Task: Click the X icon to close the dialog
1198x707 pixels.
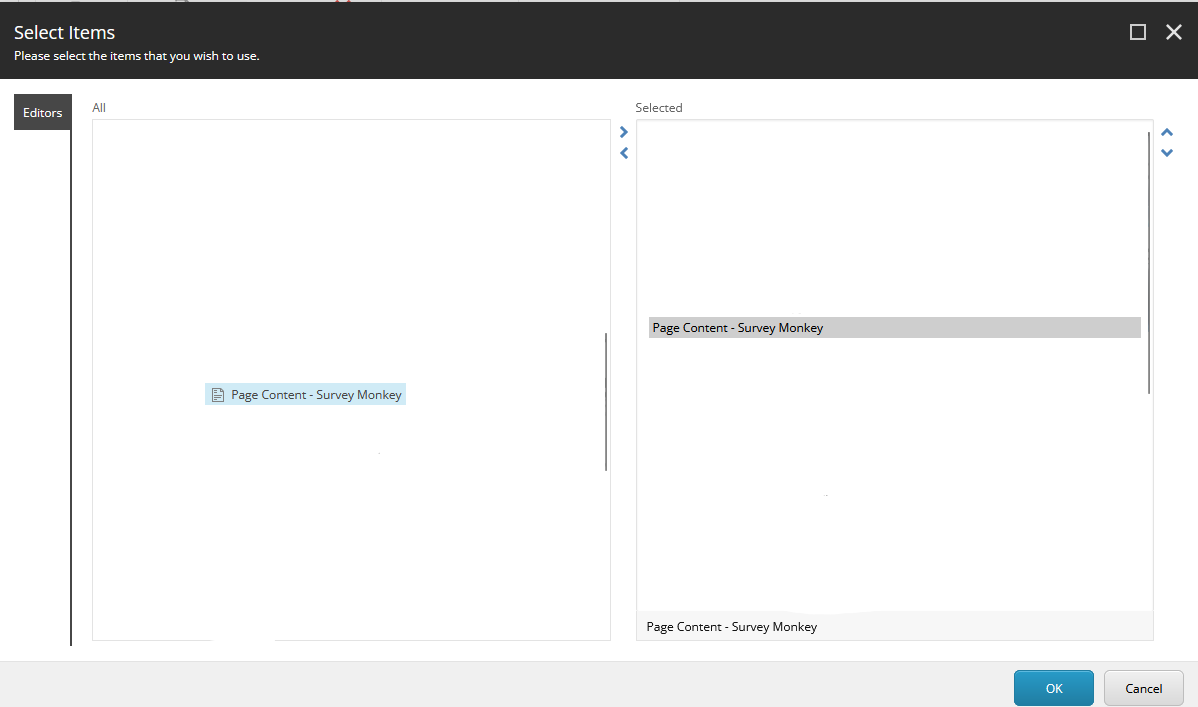Action: click(x=1173, y=31)
